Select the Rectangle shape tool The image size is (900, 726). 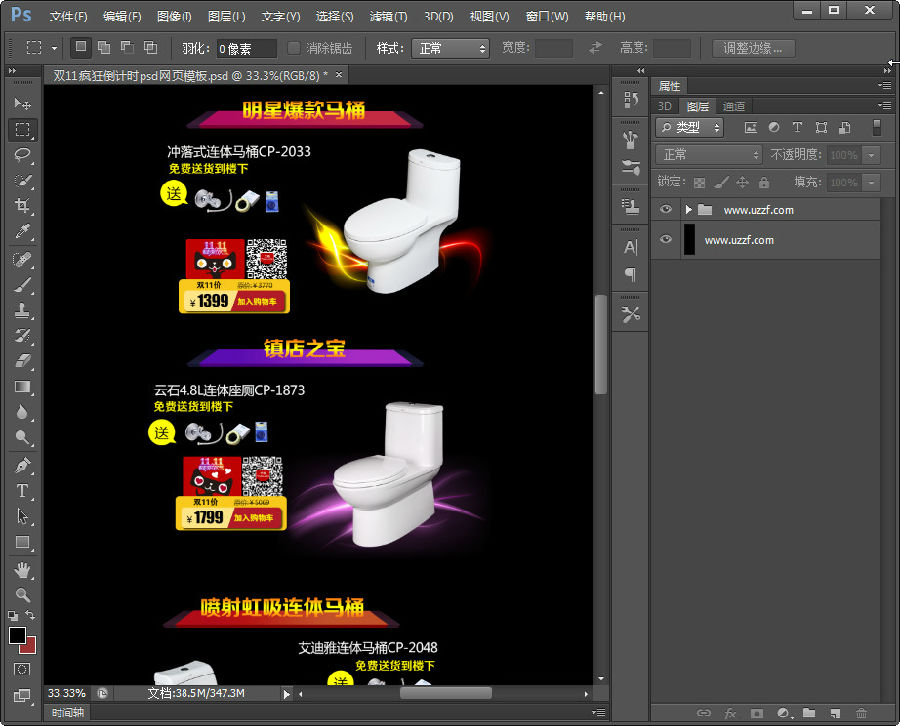click(22, 542)
